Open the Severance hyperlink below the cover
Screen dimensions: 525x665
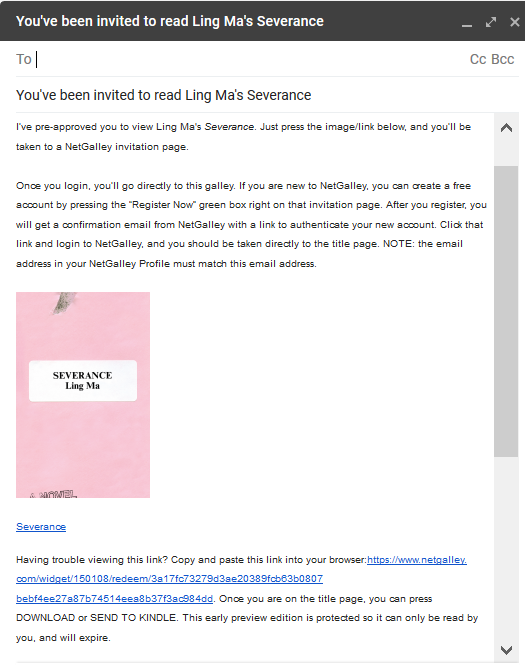[x=41, y=527]
